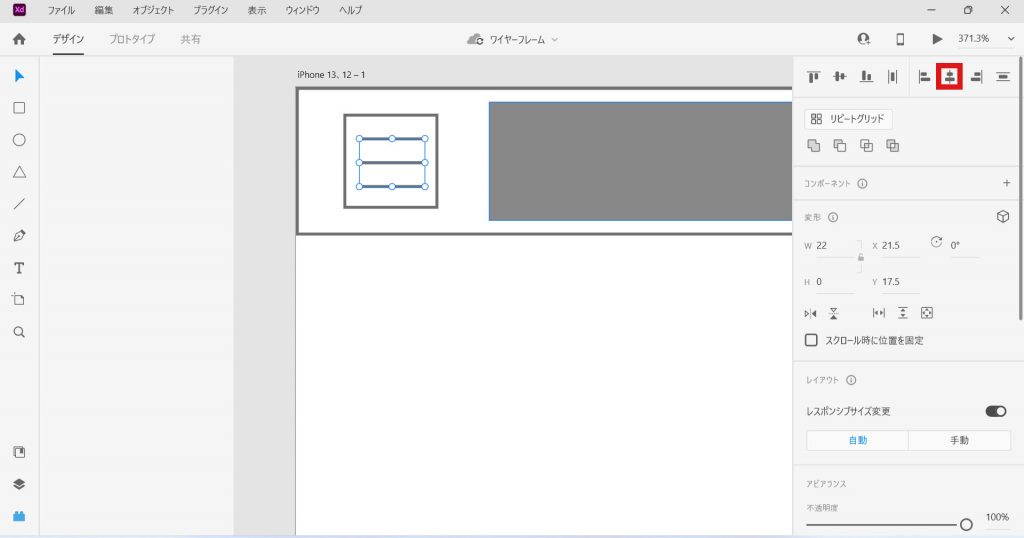This screenshot has height=538, width=1024.
Task: Open the Libraries panel icon
Action: point(20,452)
